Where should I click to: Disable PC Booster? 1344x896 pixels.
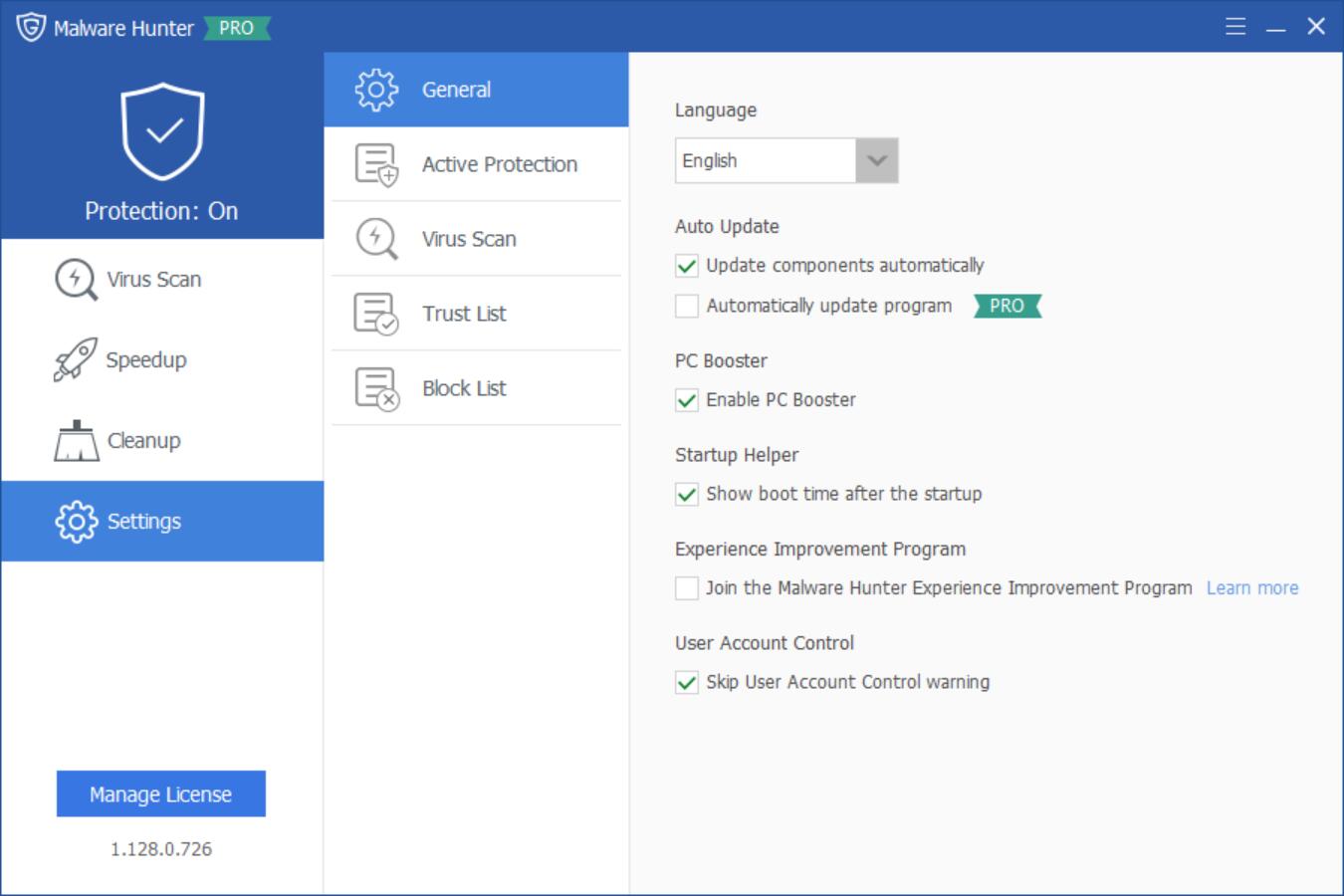point(686,399)
